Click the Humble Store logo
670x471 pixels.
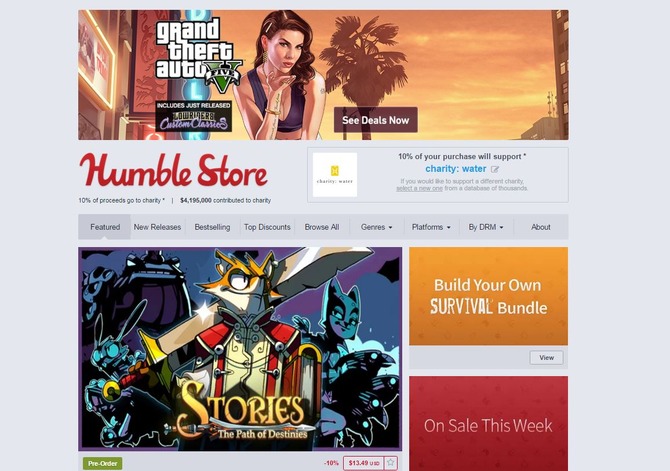(x=173, y=171)
